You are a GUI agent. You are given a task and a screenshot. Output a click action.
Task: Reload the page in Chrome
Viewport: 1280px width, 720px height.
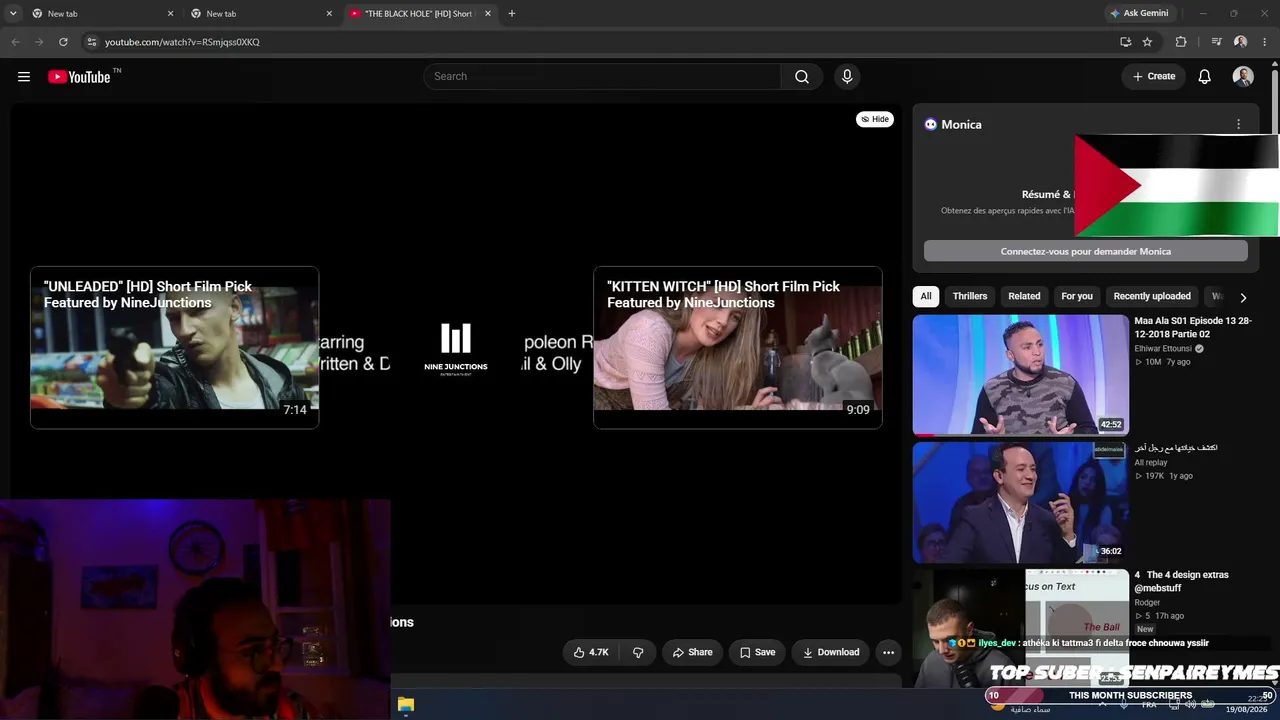tap(63, 42)
